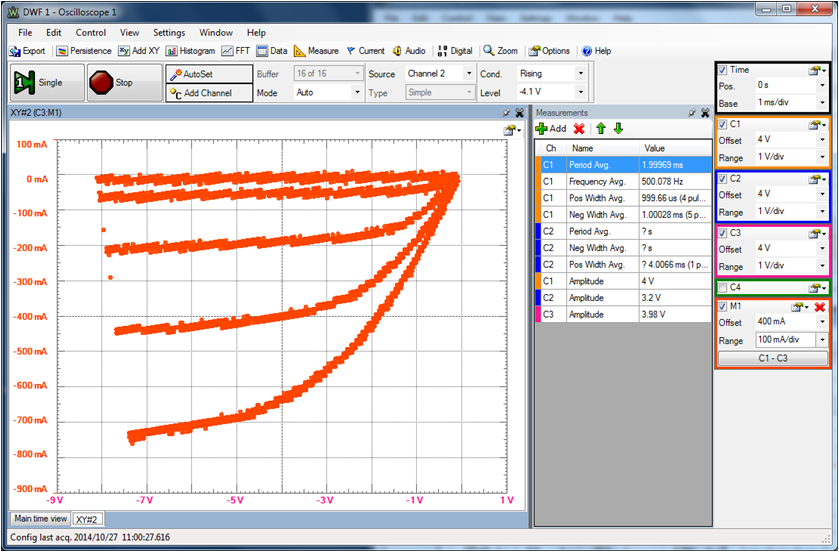Stop the oscilloscope acquisition

[x=113, y=83]
